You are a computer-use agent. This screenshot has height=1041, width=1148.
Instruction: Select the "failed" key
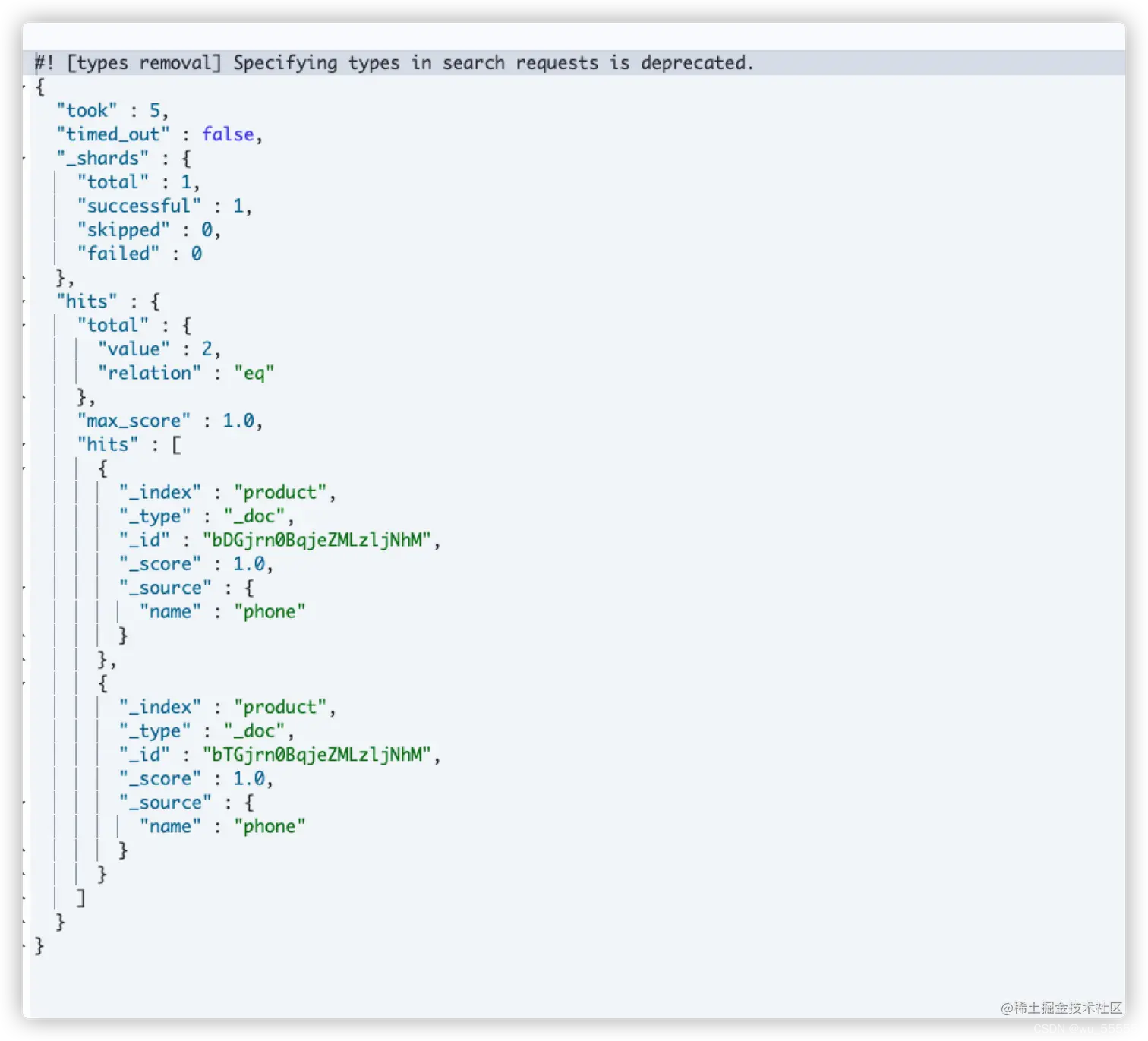pos(118,254)
